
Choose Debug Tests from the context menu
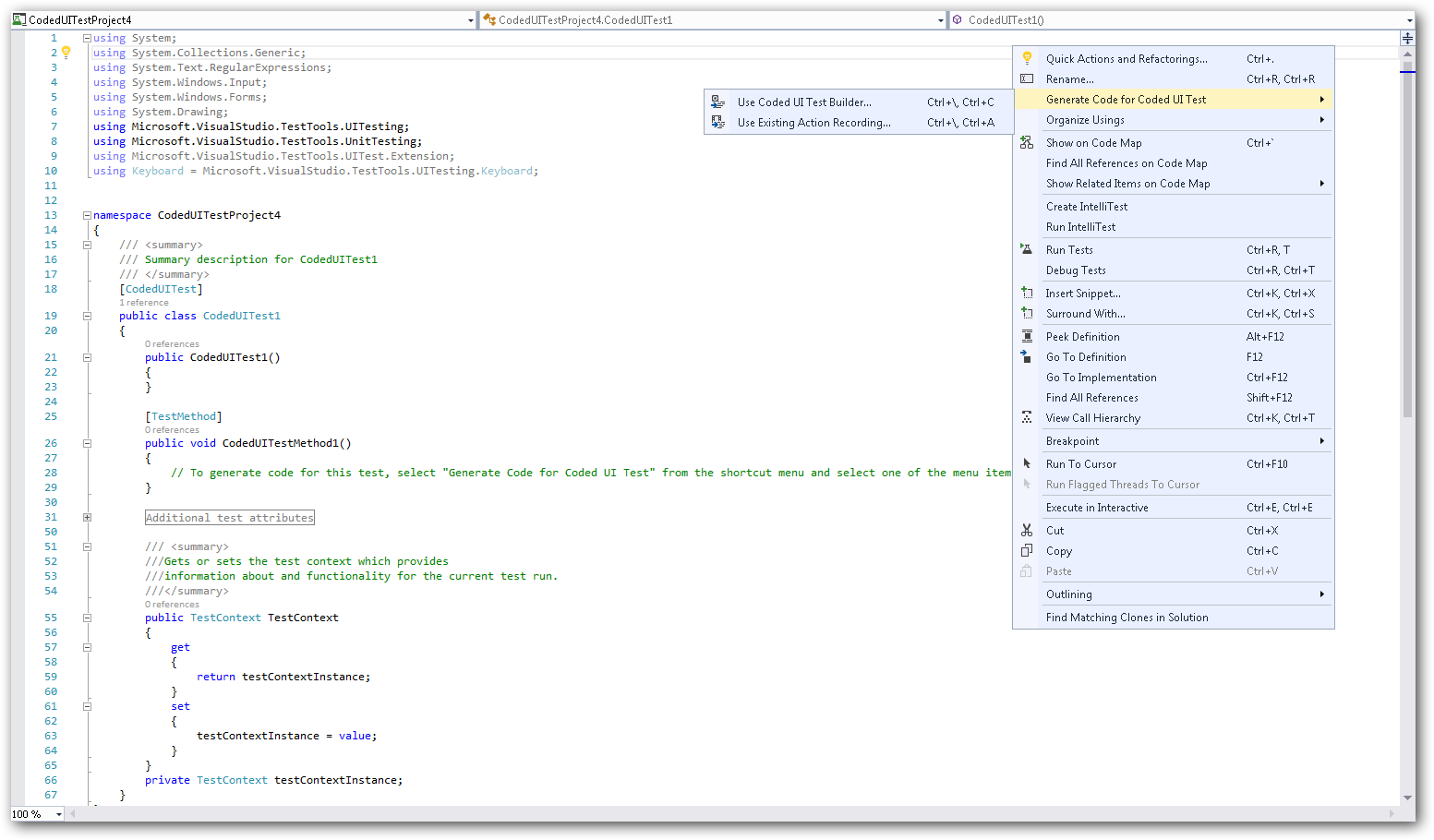(1174, 270)
